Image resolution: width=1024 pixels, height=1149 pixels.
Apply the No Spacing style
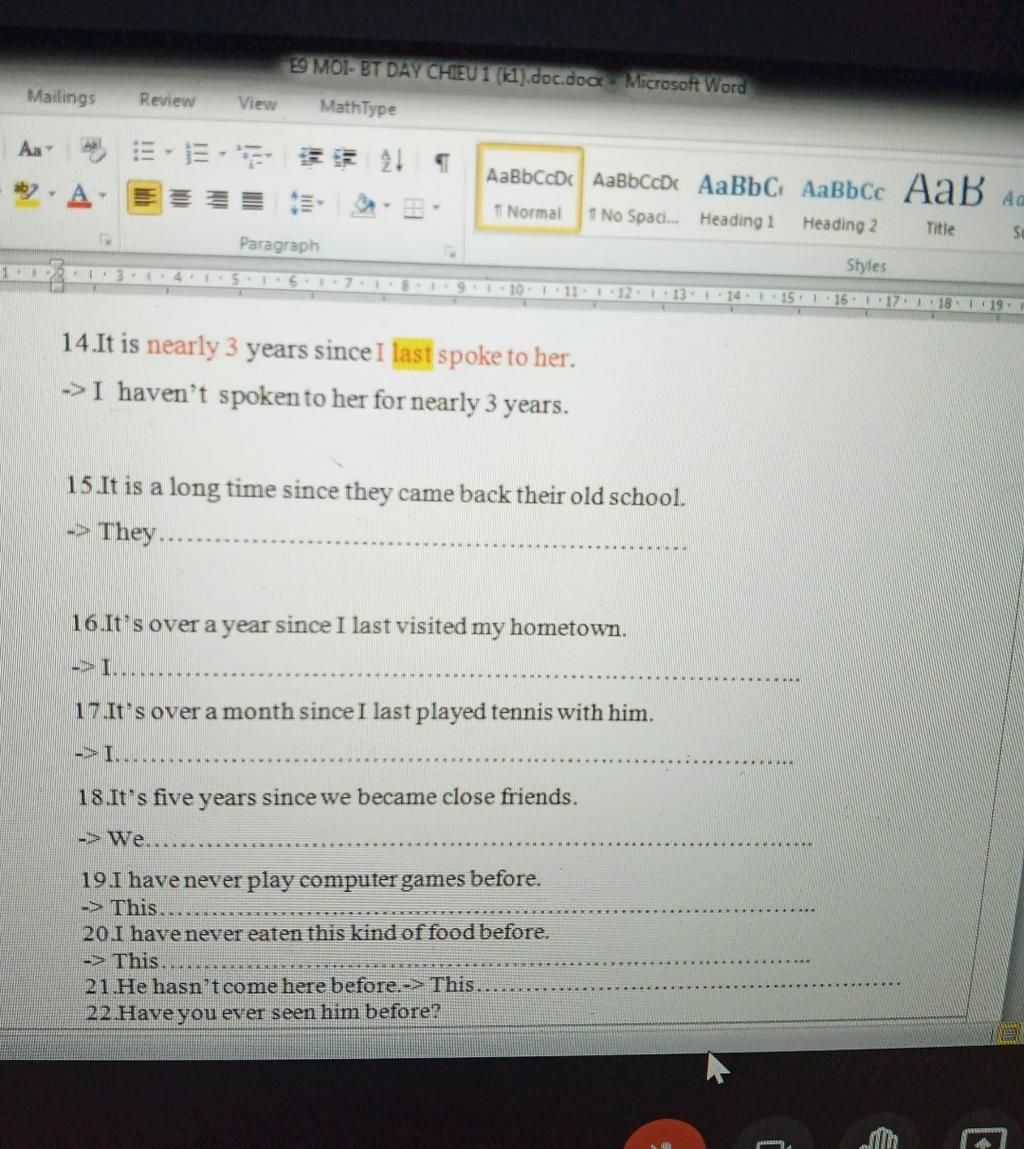point(636,196)
